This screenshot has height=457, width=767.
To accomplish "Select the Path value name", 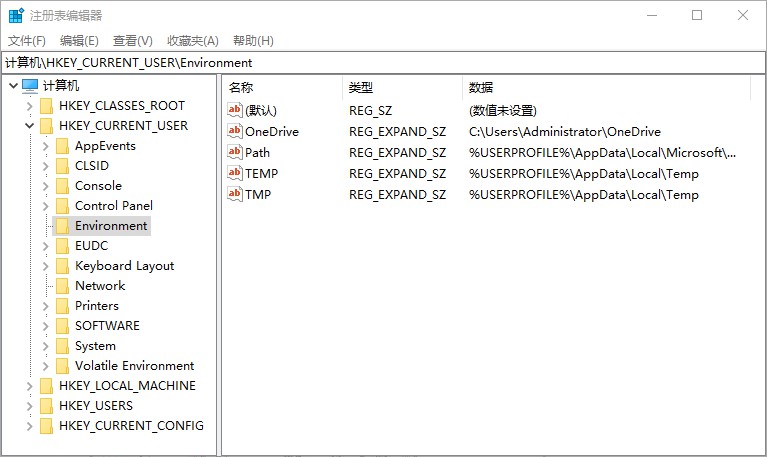I will point(257,153).
